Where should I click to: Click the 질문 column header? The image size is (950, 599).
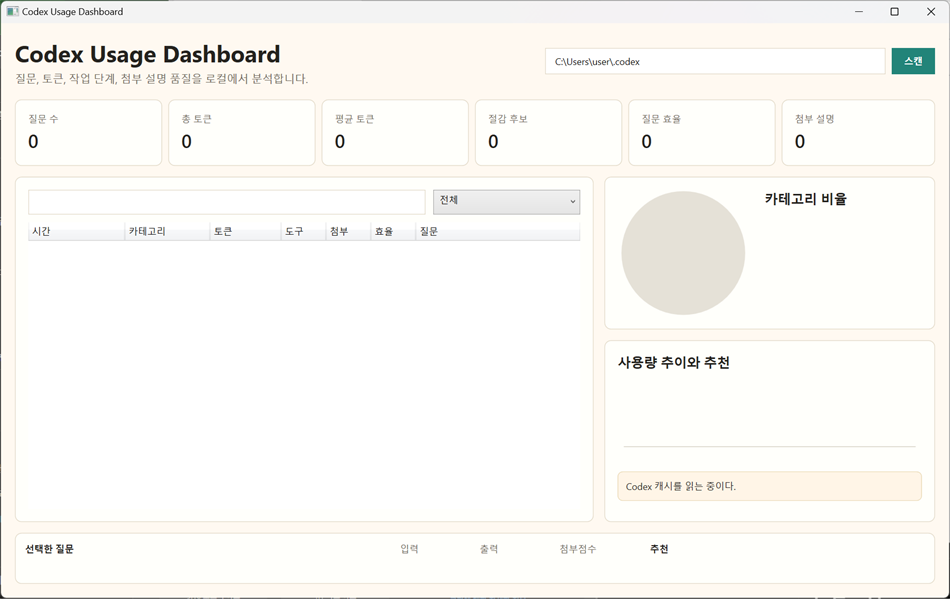[x=498, y=231]
